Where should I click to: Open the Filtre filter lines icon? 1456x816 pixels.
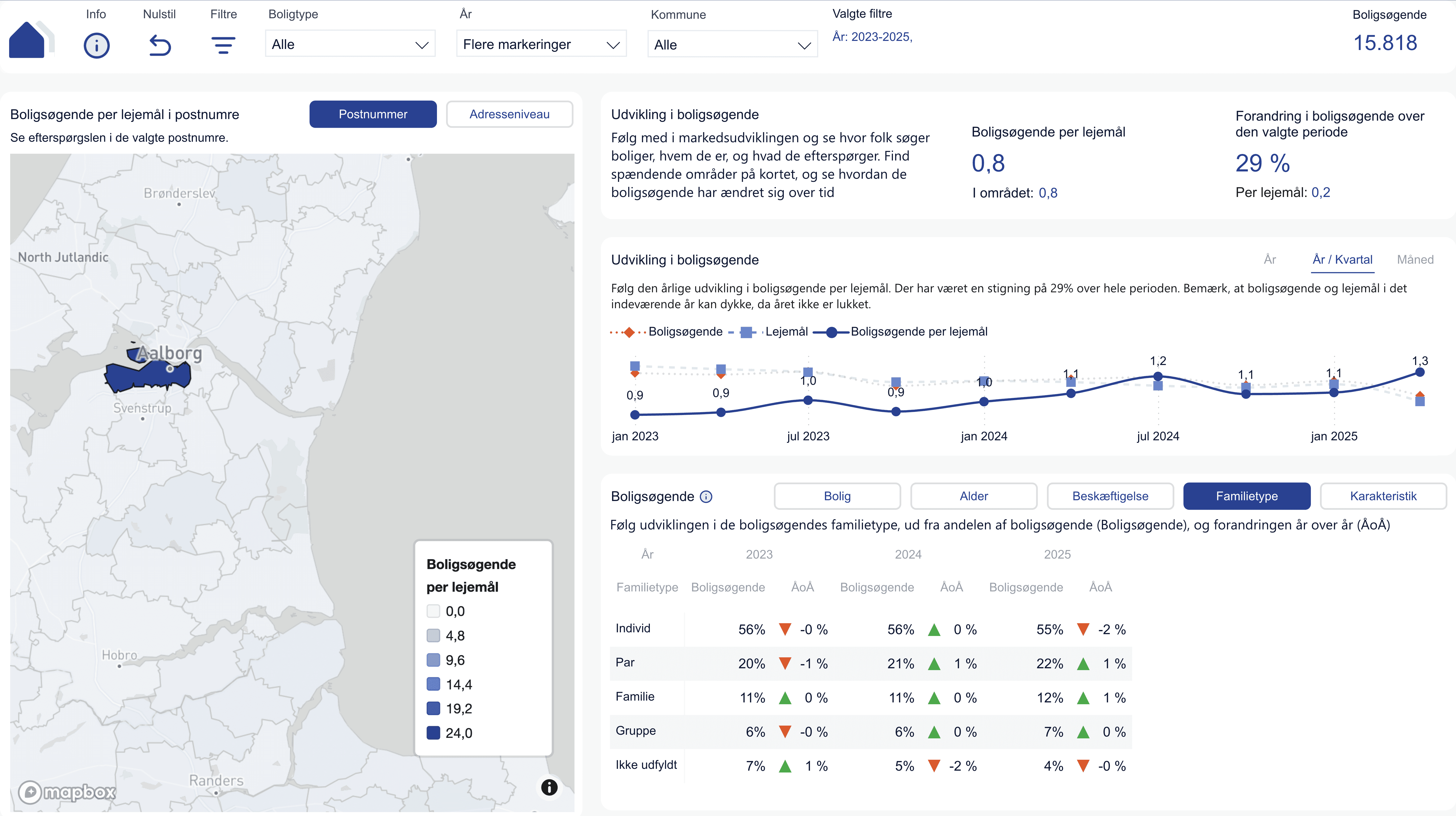[x=223, y=45]
